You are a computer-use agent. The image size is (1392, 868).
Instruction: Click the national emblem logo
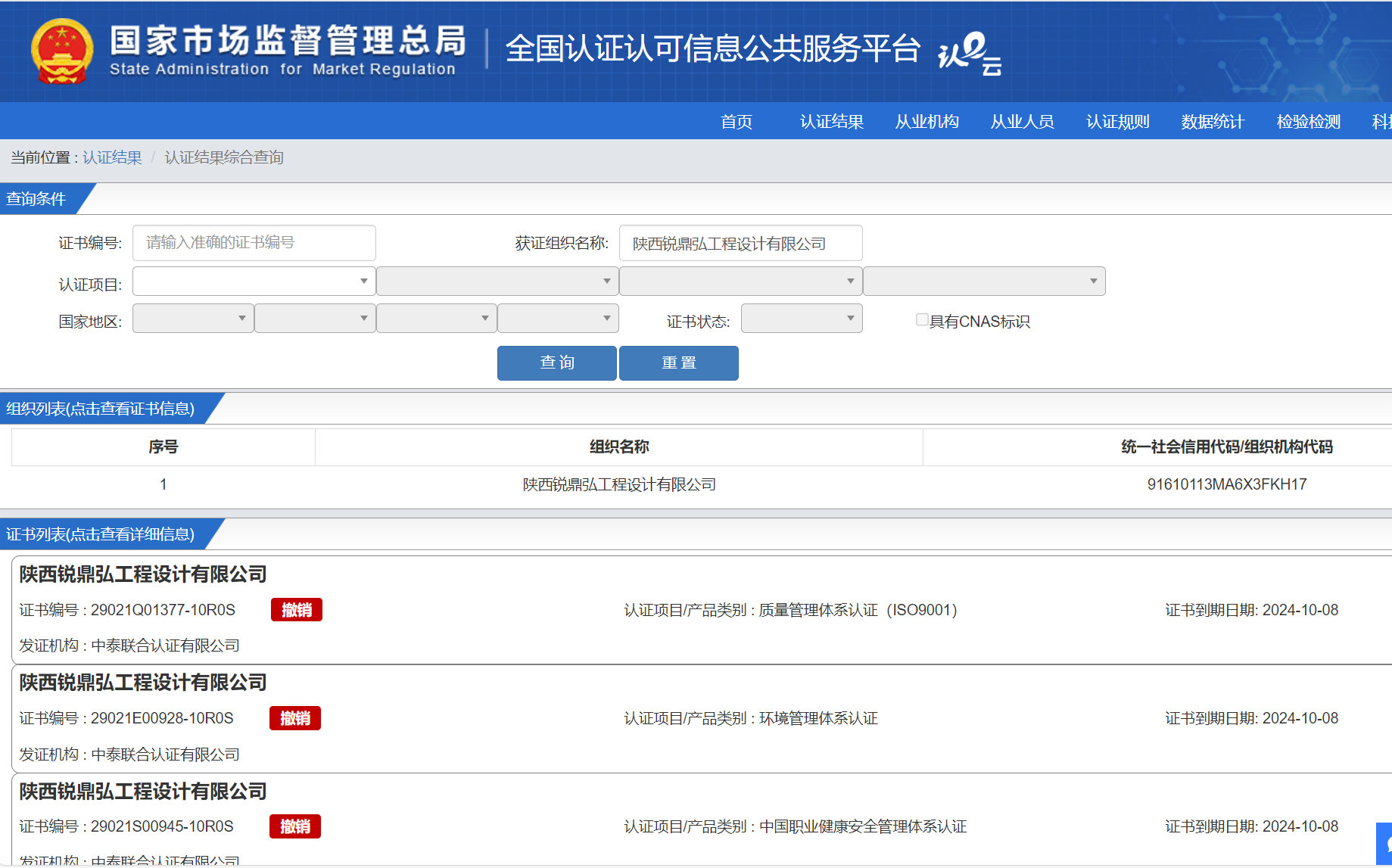point(62,51)
